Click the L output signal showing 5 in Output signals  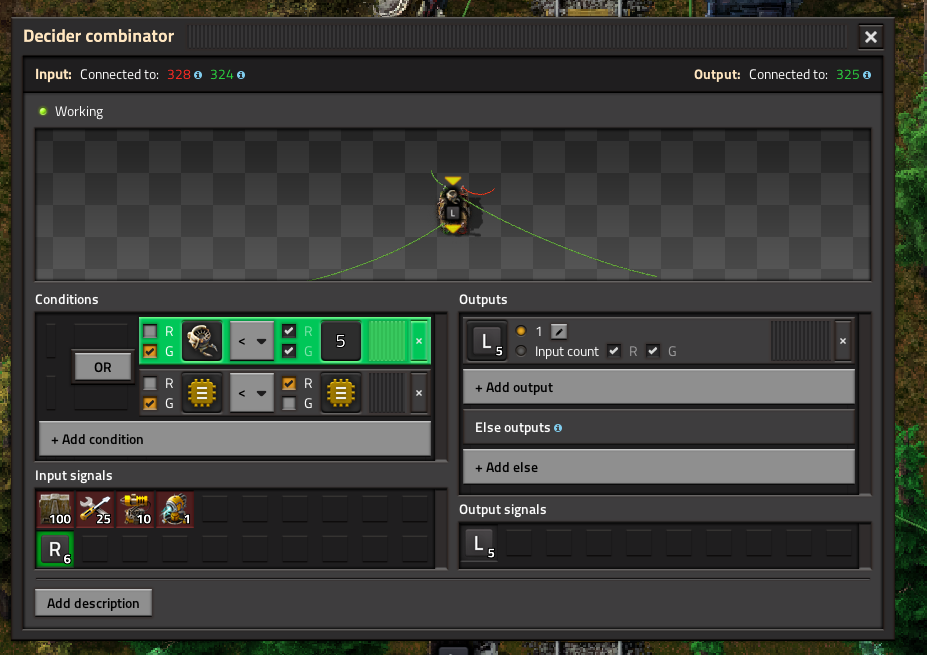479,544
